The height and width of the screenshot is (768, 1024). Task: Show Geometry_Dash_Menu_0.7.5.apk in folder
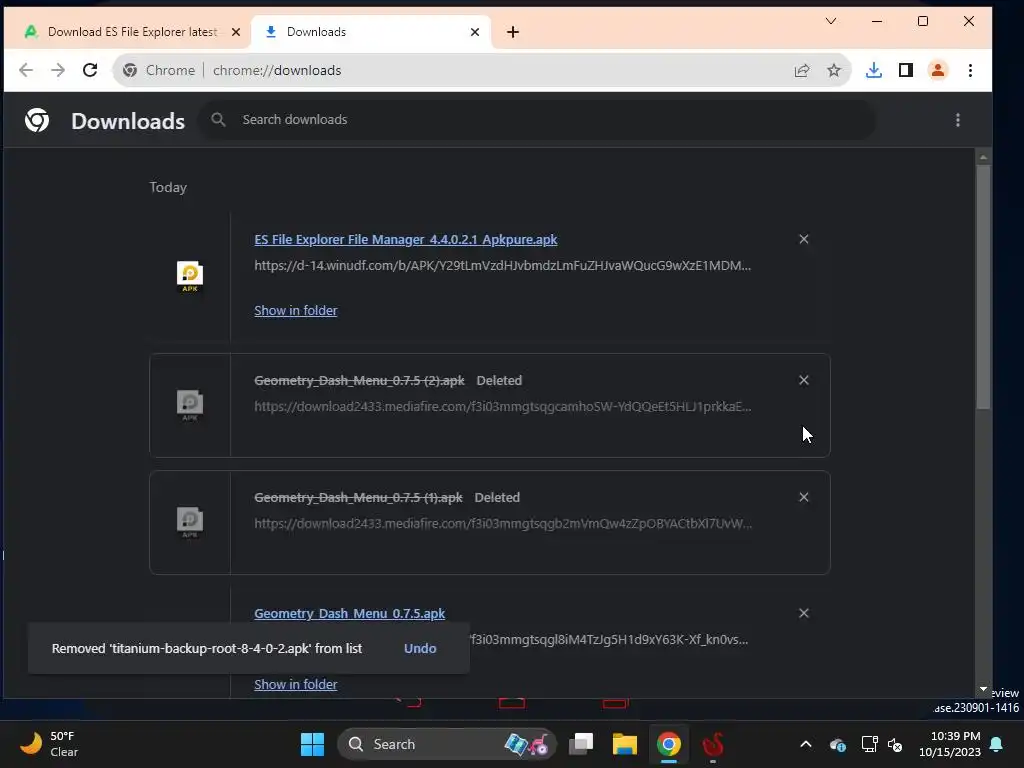coord(296,684)
